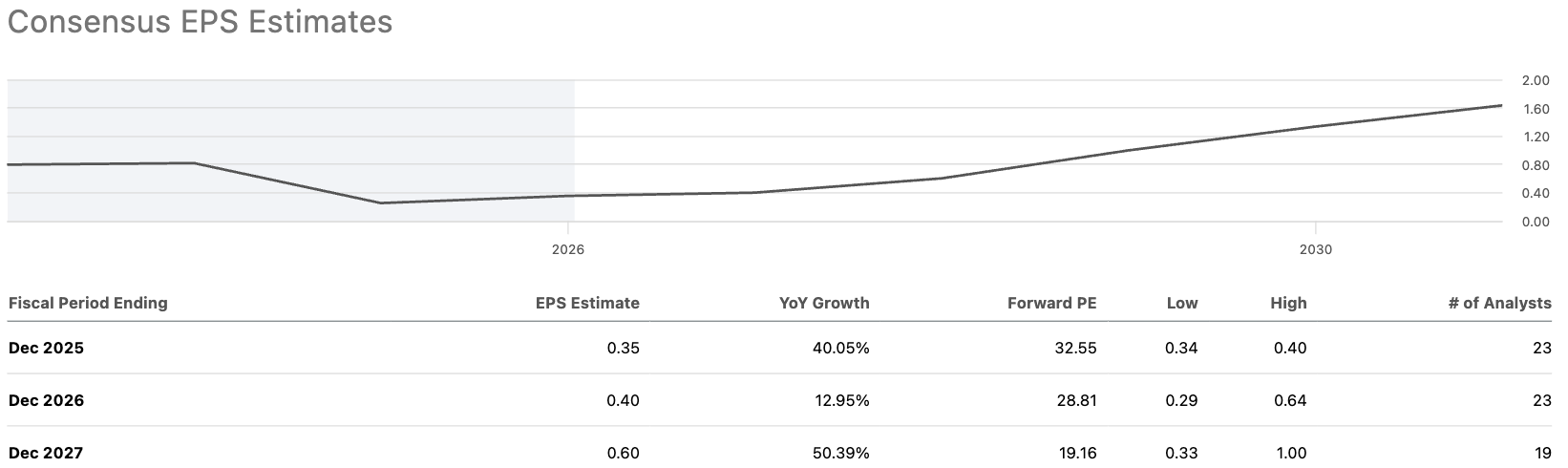
Task: Click the 2030 x-axis label on chart
Action: [1315, 249]
